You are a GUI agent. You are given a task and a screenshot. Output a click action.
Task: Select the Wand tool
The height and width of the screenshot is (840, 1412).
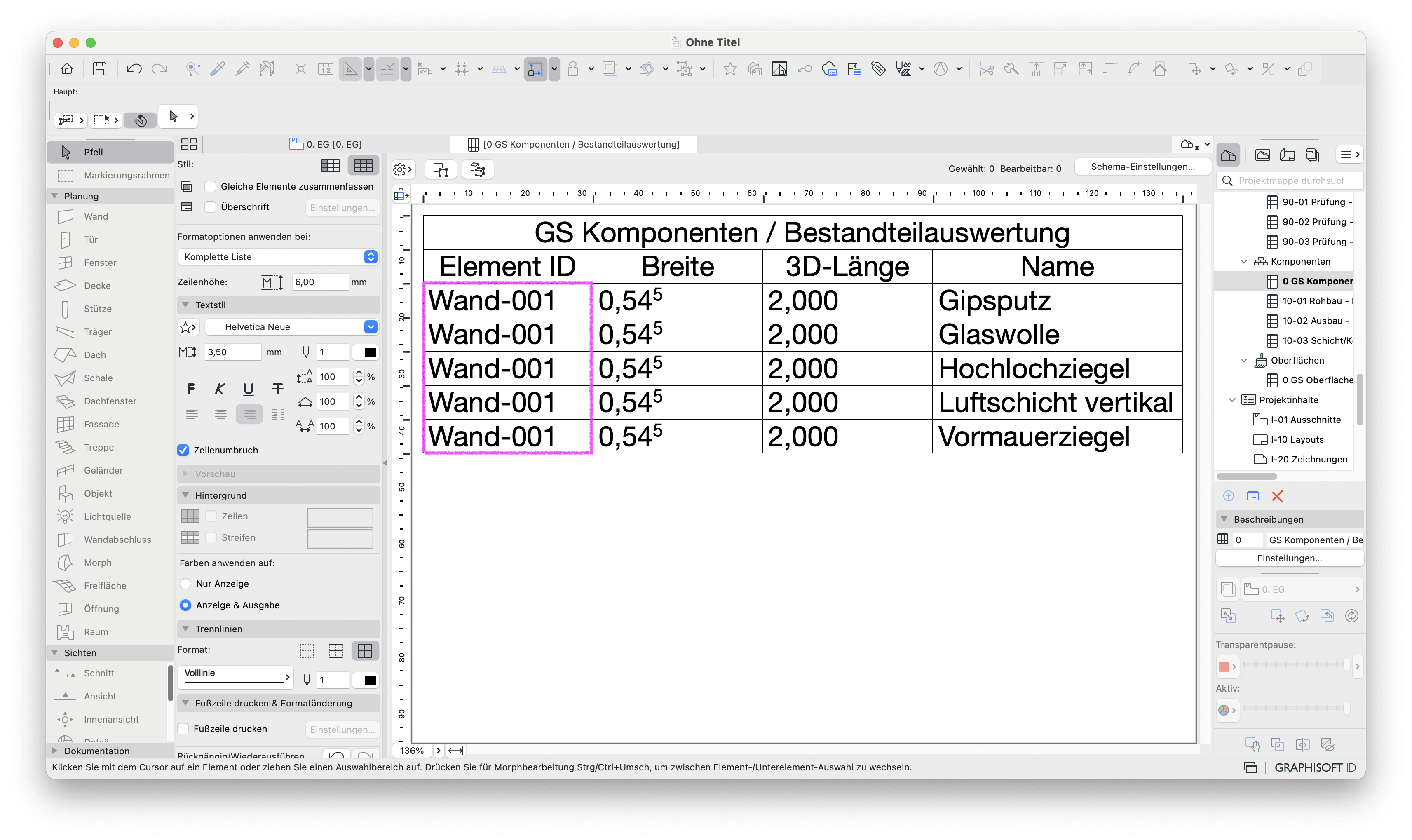pos(110,216)
